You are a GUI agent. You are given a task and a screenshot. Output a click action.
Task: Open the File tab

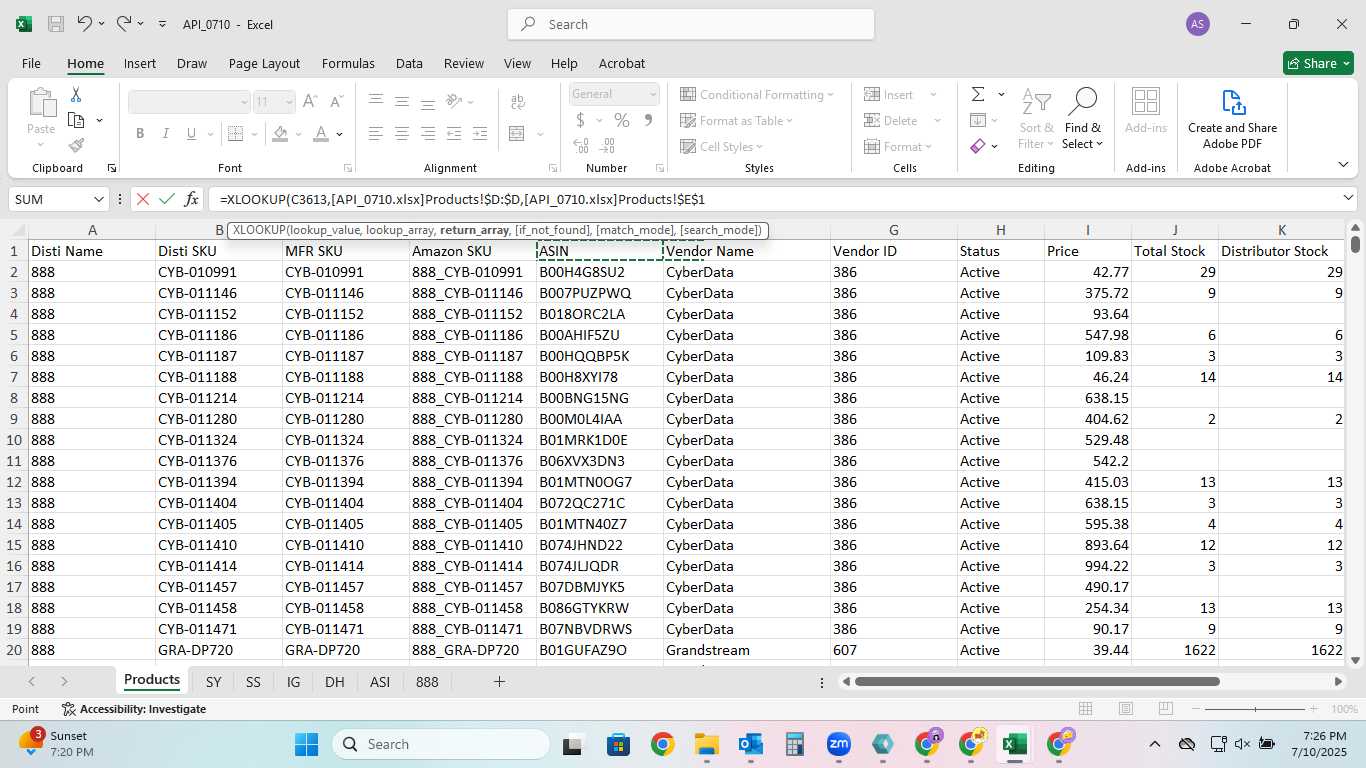(31, 63)
